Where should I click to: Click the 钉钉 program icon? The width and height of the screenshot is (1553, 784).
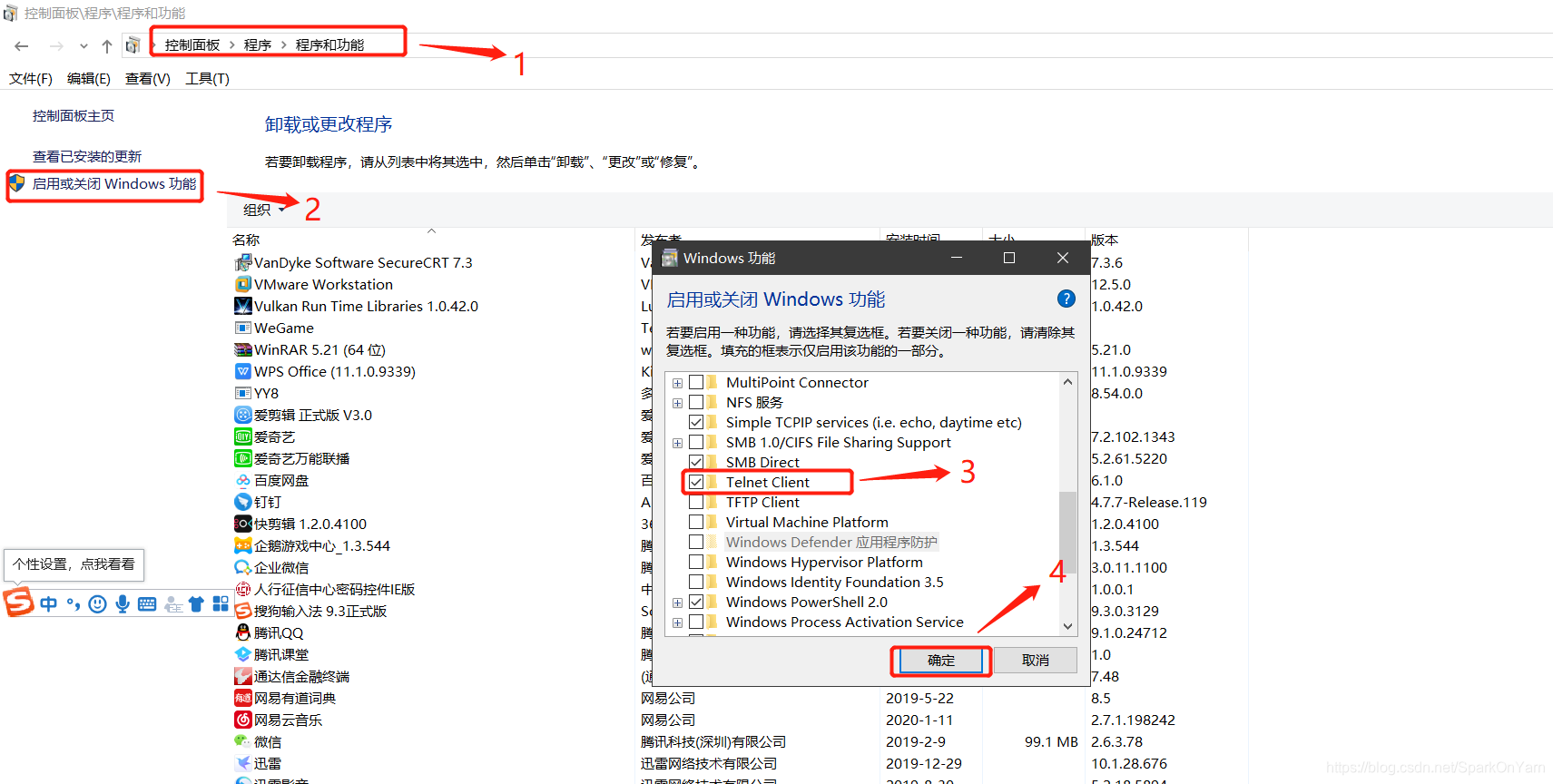[x=242, y=503]
